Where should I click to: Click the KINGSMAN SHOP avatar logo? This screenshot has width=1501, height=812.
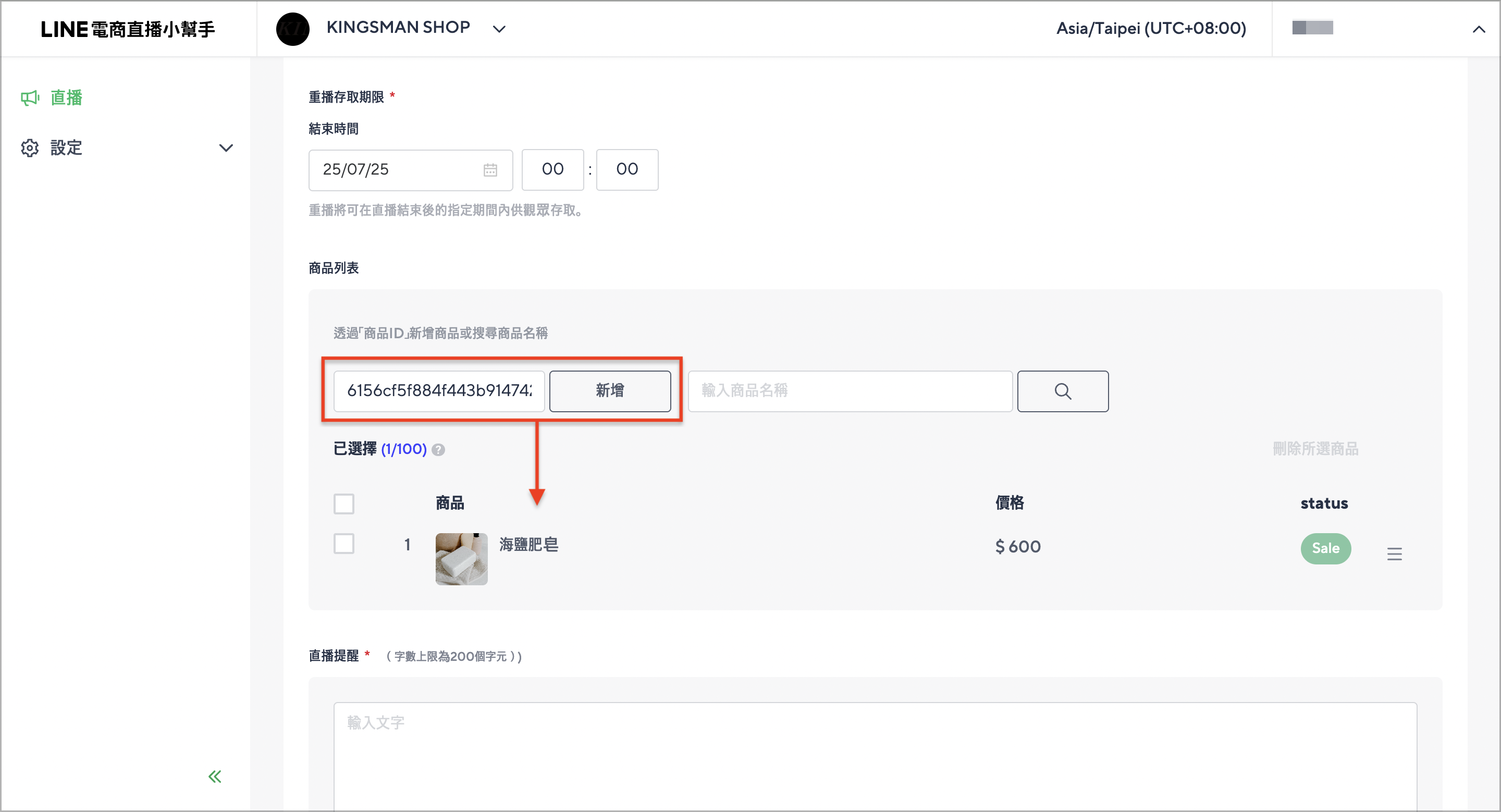pyautogui.click(x=292, y=29)
